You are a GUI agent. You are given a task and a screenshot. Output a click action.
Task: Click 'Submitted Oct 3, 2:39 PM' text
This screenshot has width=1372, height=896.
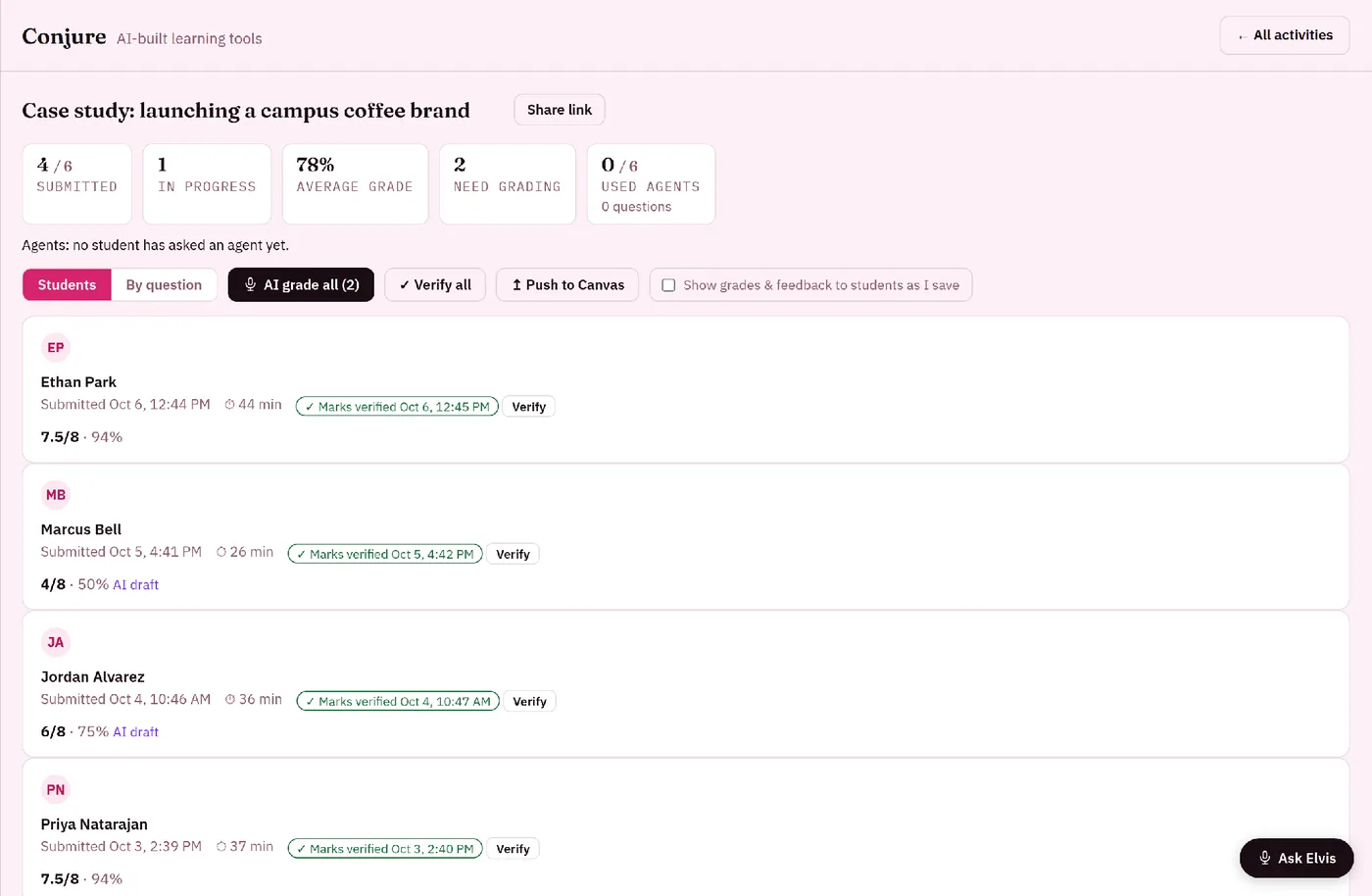click(x=122, y=846)
